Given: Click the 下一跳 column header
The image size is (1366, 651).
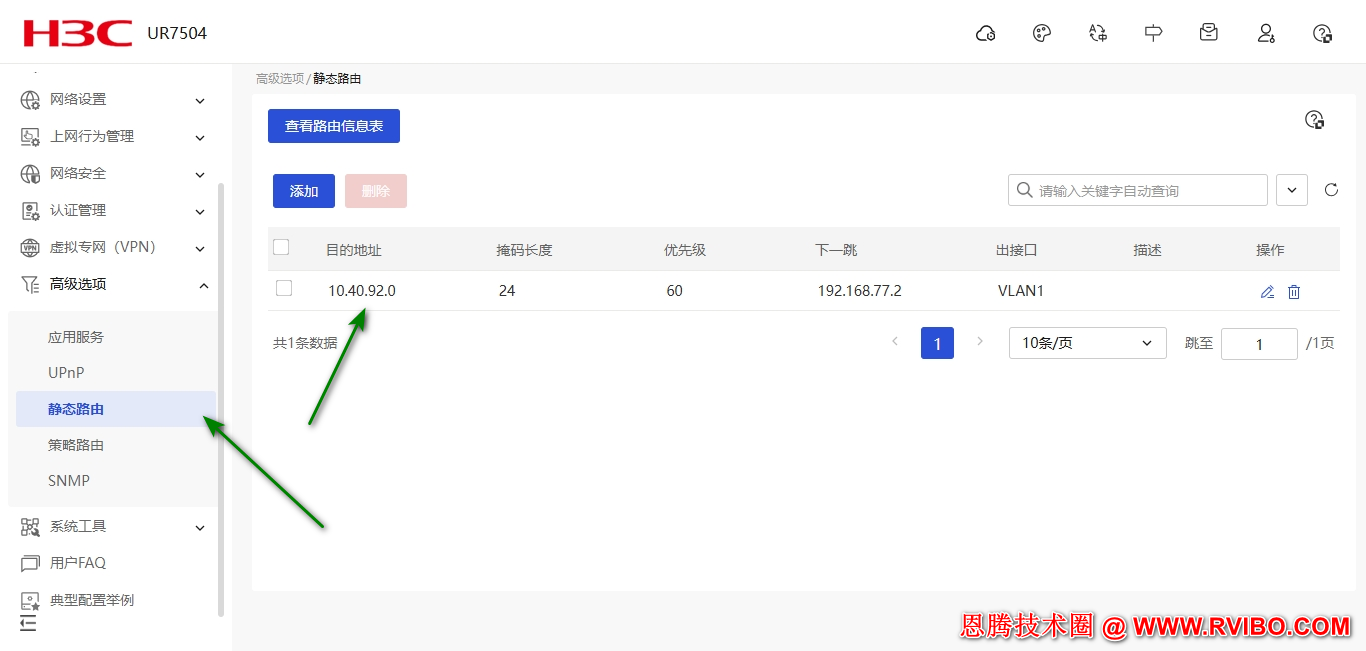Looking at the screenshot, I should click(836, 250).
